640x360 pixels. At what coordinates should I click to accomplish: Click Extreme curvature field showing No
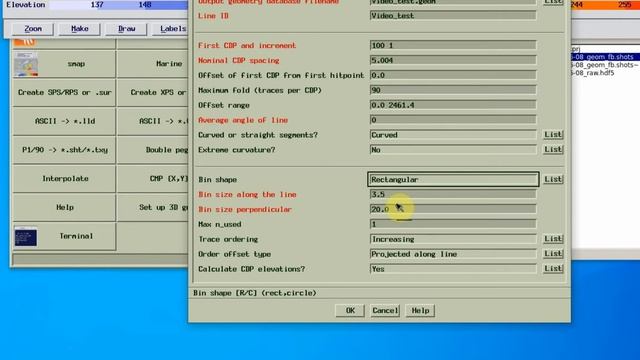[x=453, y=150]
